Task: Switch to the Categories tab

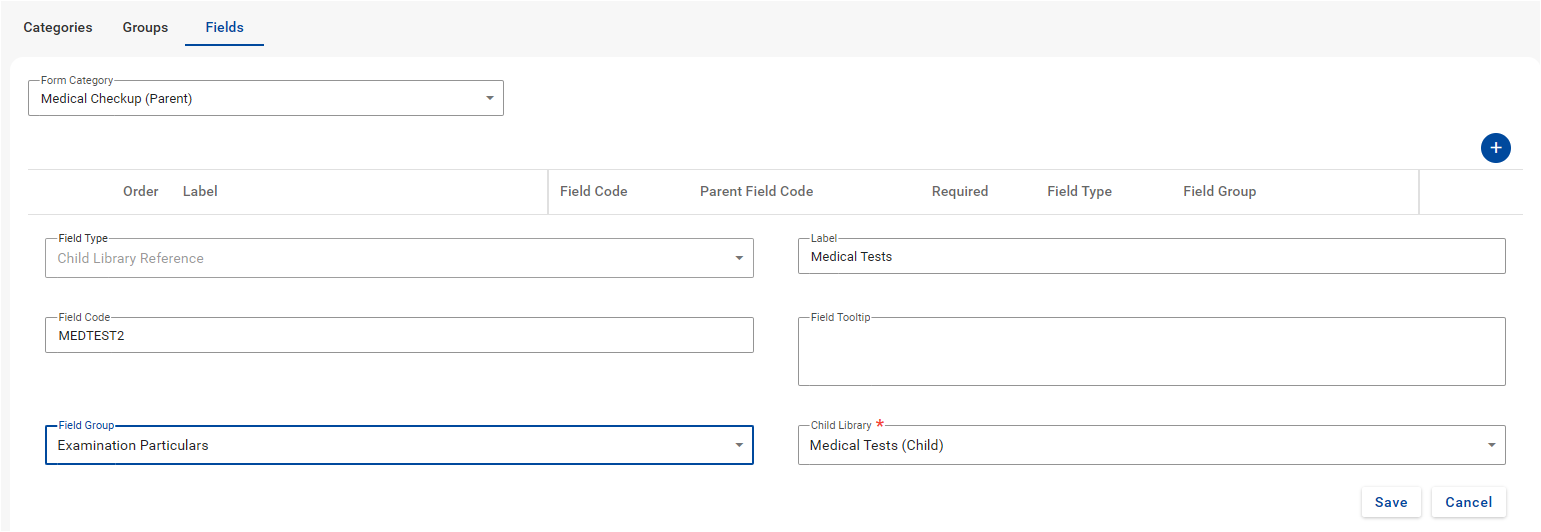Action: pyautogui.click(x=58, y=27)
